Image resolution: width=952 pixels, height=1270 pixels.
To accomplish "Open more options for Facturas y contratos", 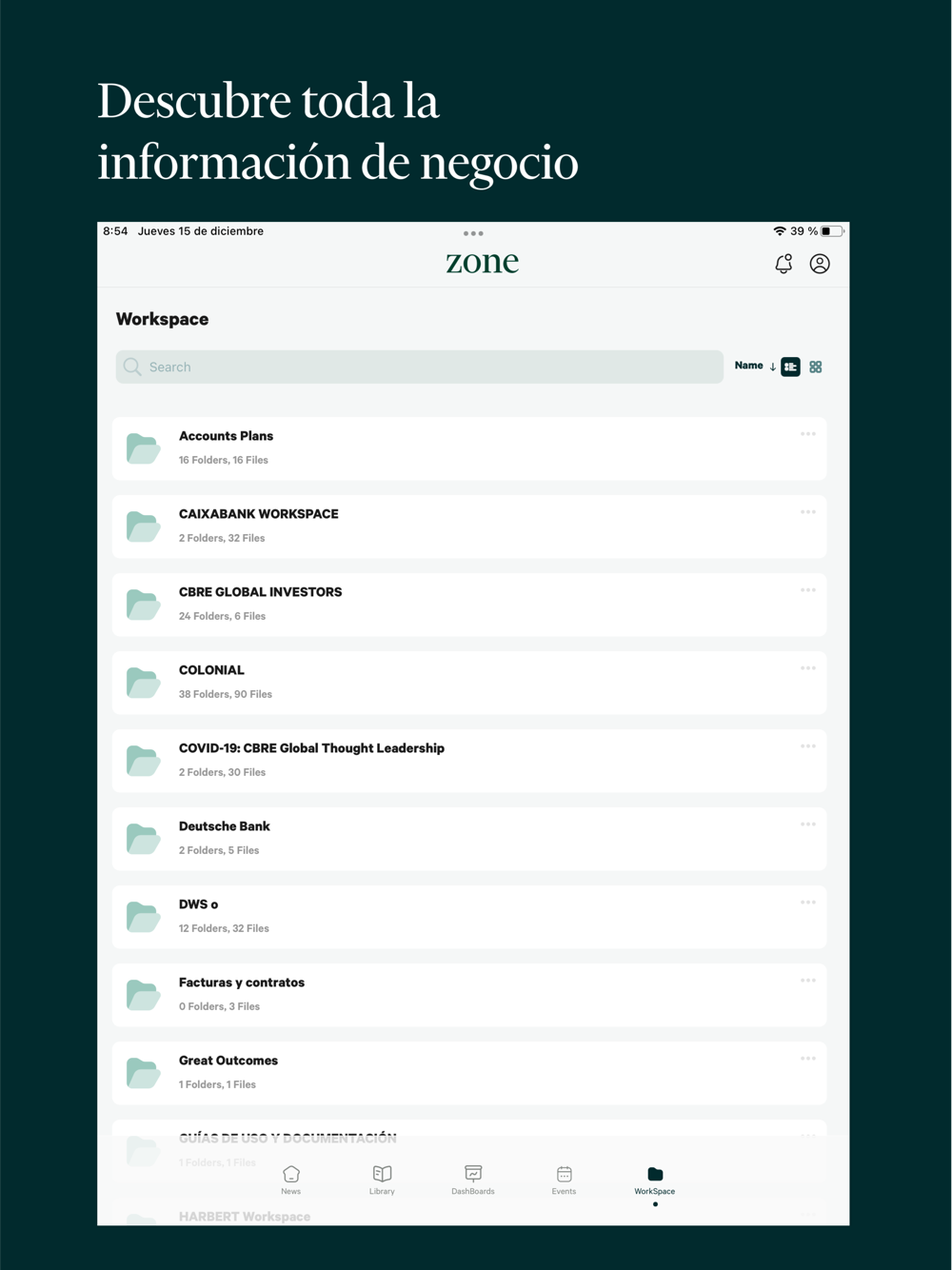I will 808,981.
